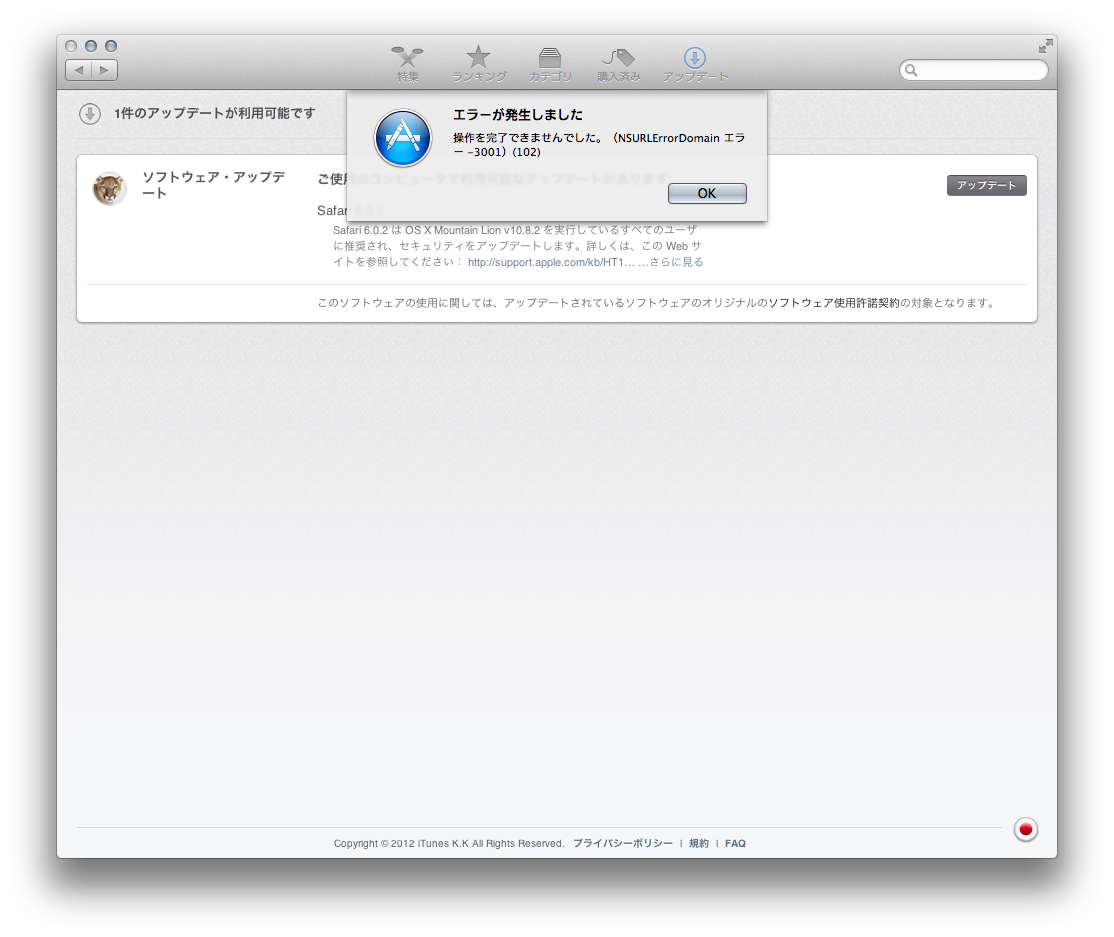Image resolution: width=1114 pixels, height=937 pixels.
Task: Click the 1件のアップデートが利用可能です heading
Action: [x=215, y=114]
